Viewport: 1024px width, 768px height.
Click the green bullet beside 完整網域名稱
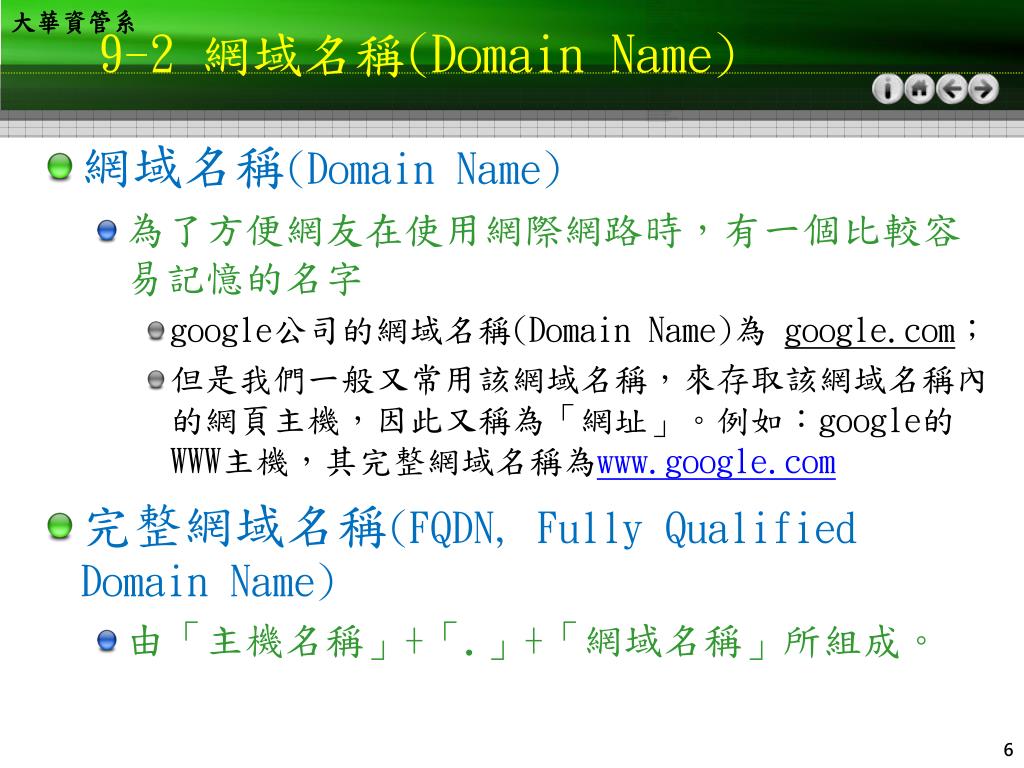60,526
